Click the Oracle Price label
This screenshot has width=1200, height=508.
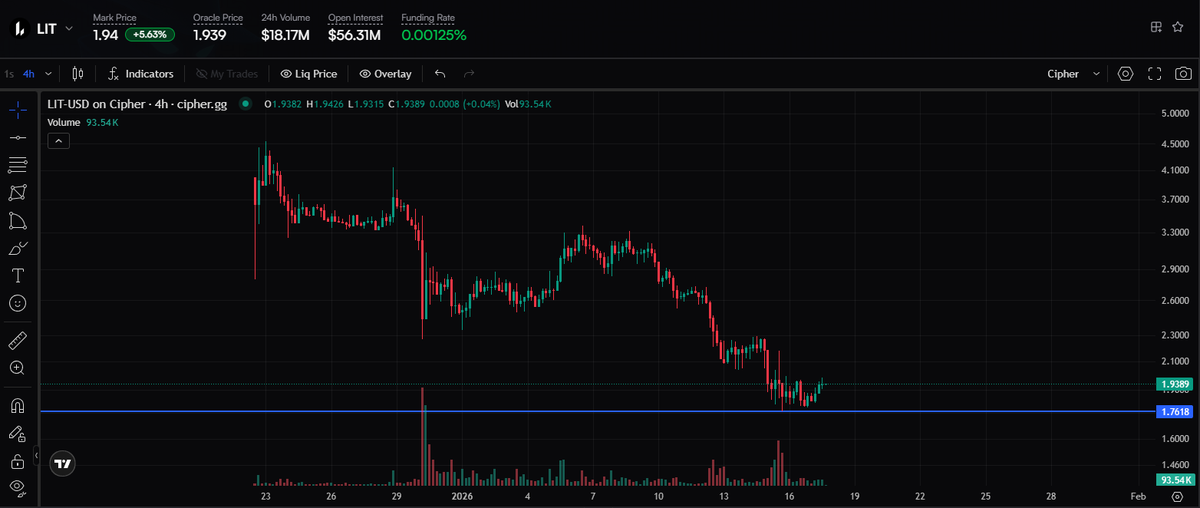pos(218,18)
